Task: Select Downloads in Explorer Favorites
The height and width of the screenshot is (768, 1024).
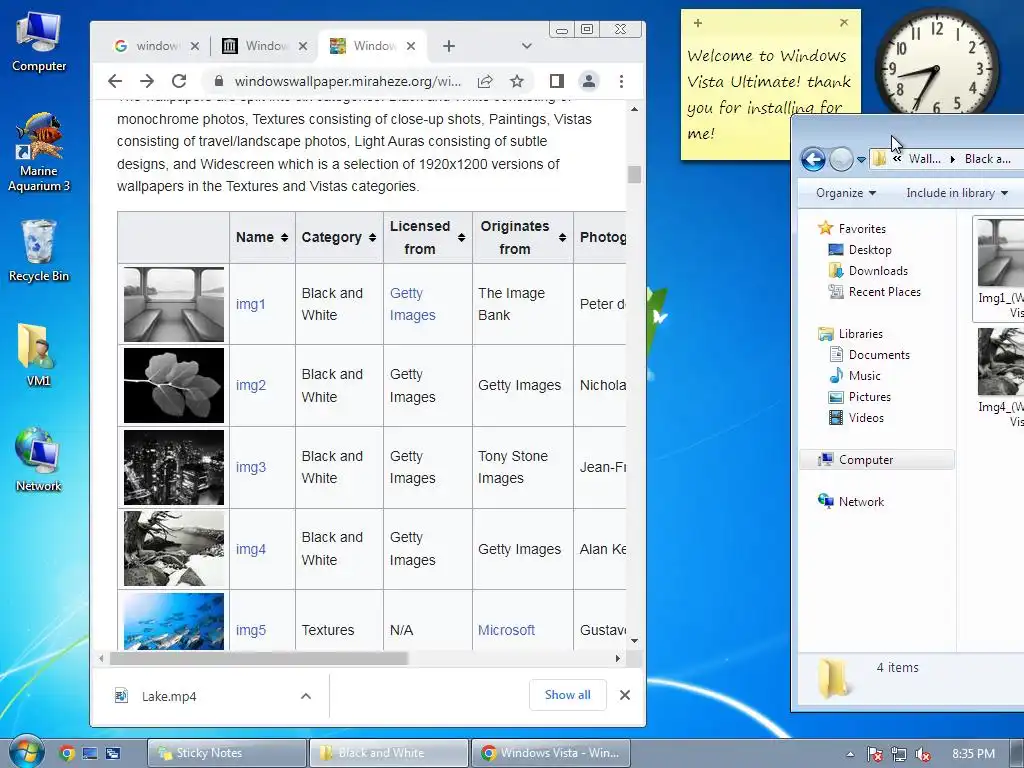Action: pyautogui.click(x=868, y=270)
